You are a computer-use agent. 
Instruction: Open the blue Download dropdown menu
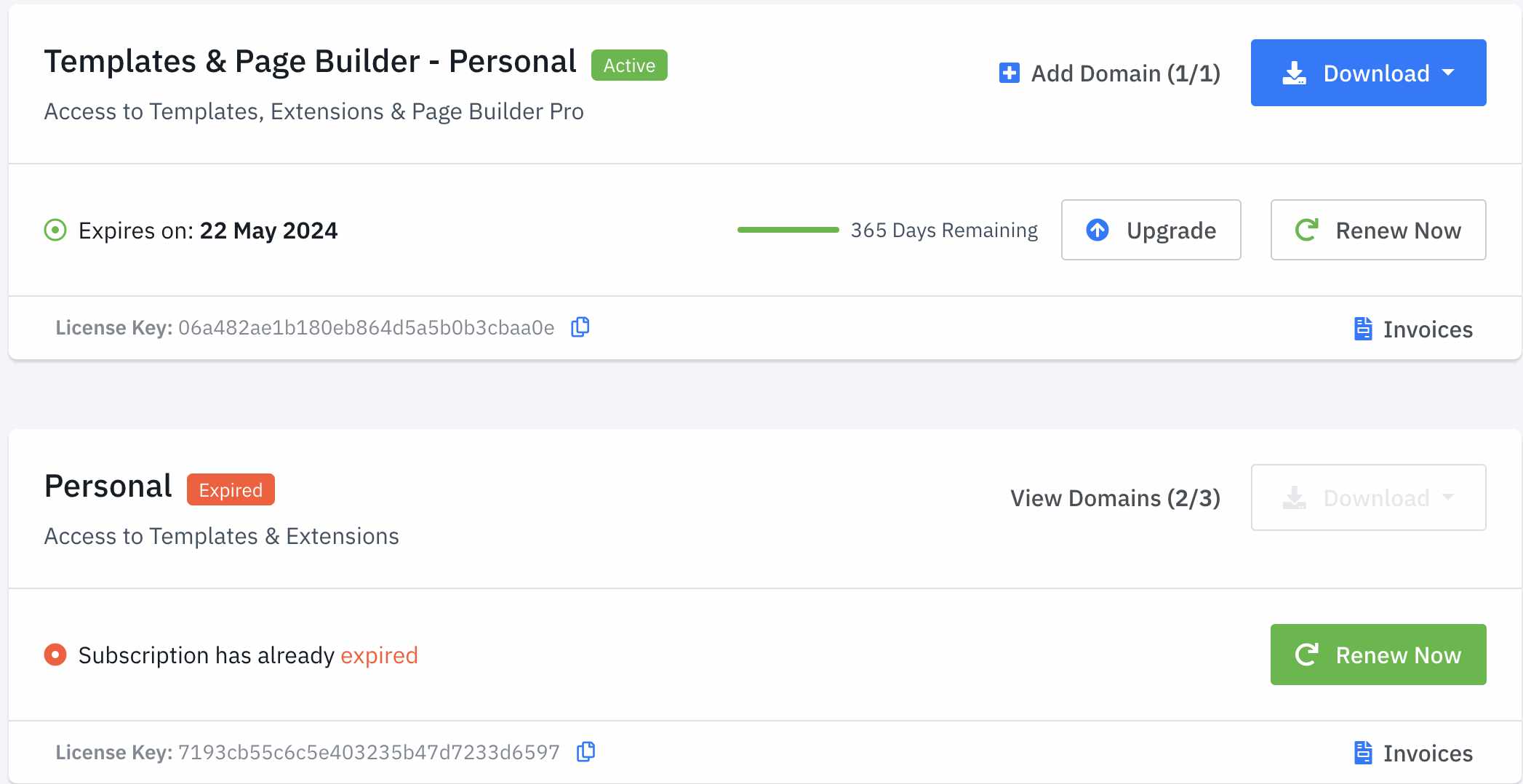point(1367,73)
